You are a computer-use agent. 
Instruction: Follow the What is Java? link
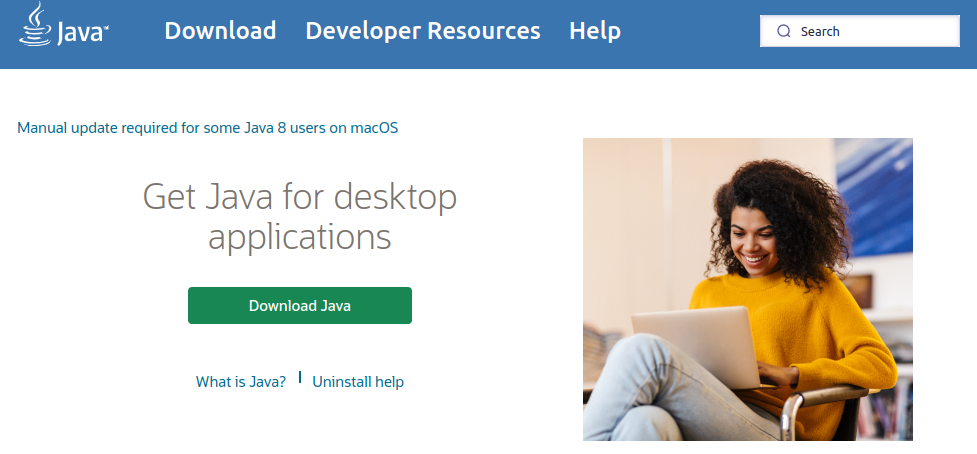pos(241,382)
